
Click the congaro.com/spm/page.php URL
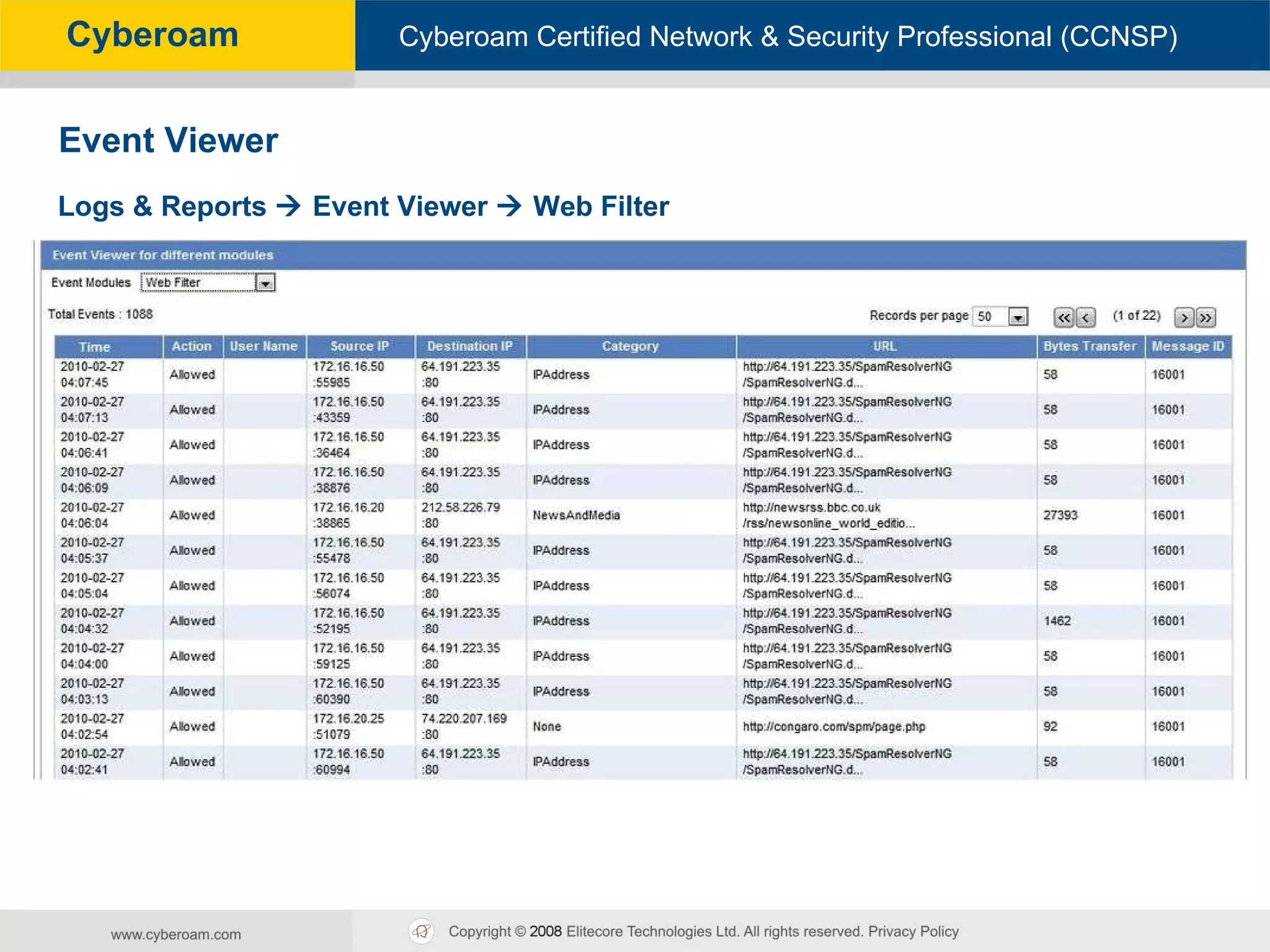[835, 727]
